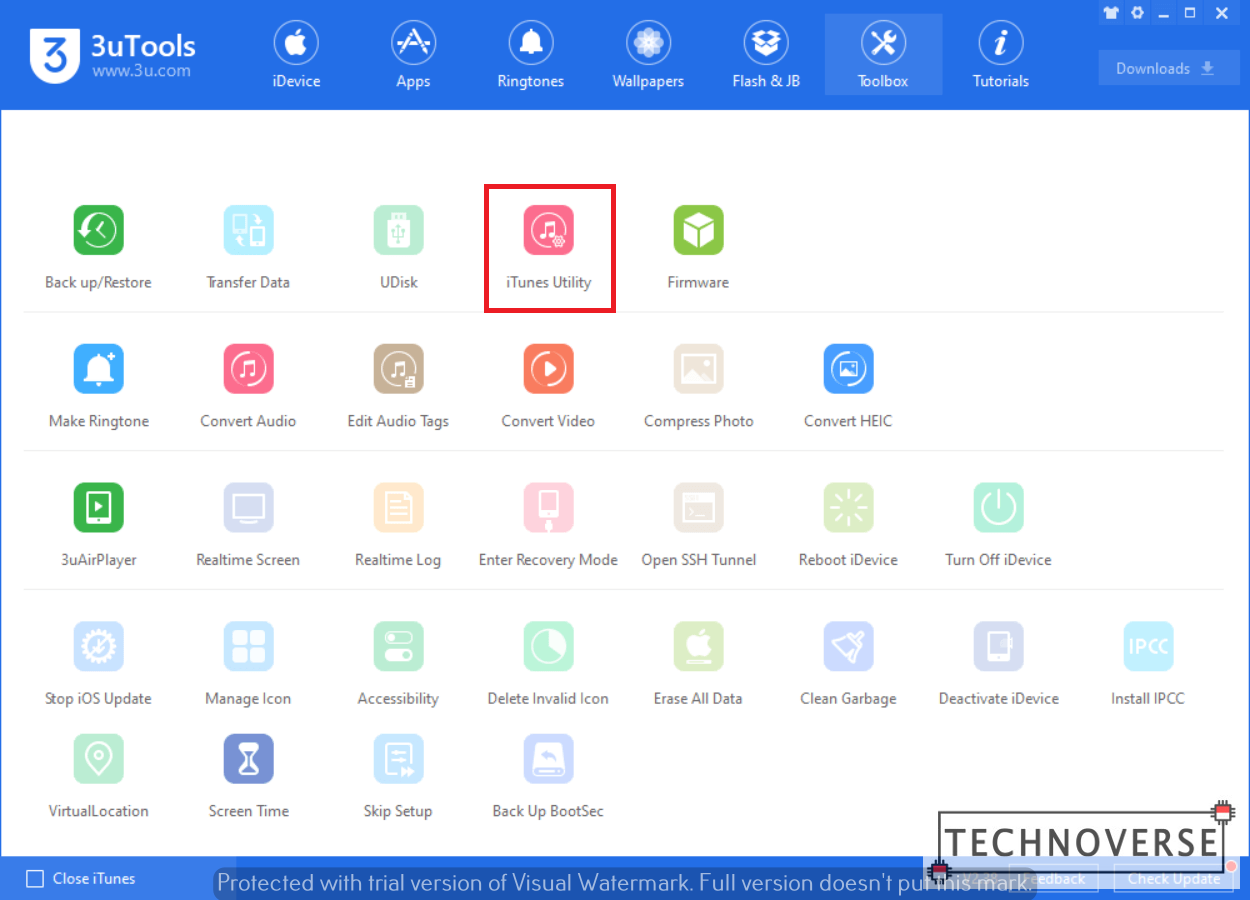Screen dimensions: 1250x900
Task: Open the Convert Audio tool
Action: pos(248,386)
